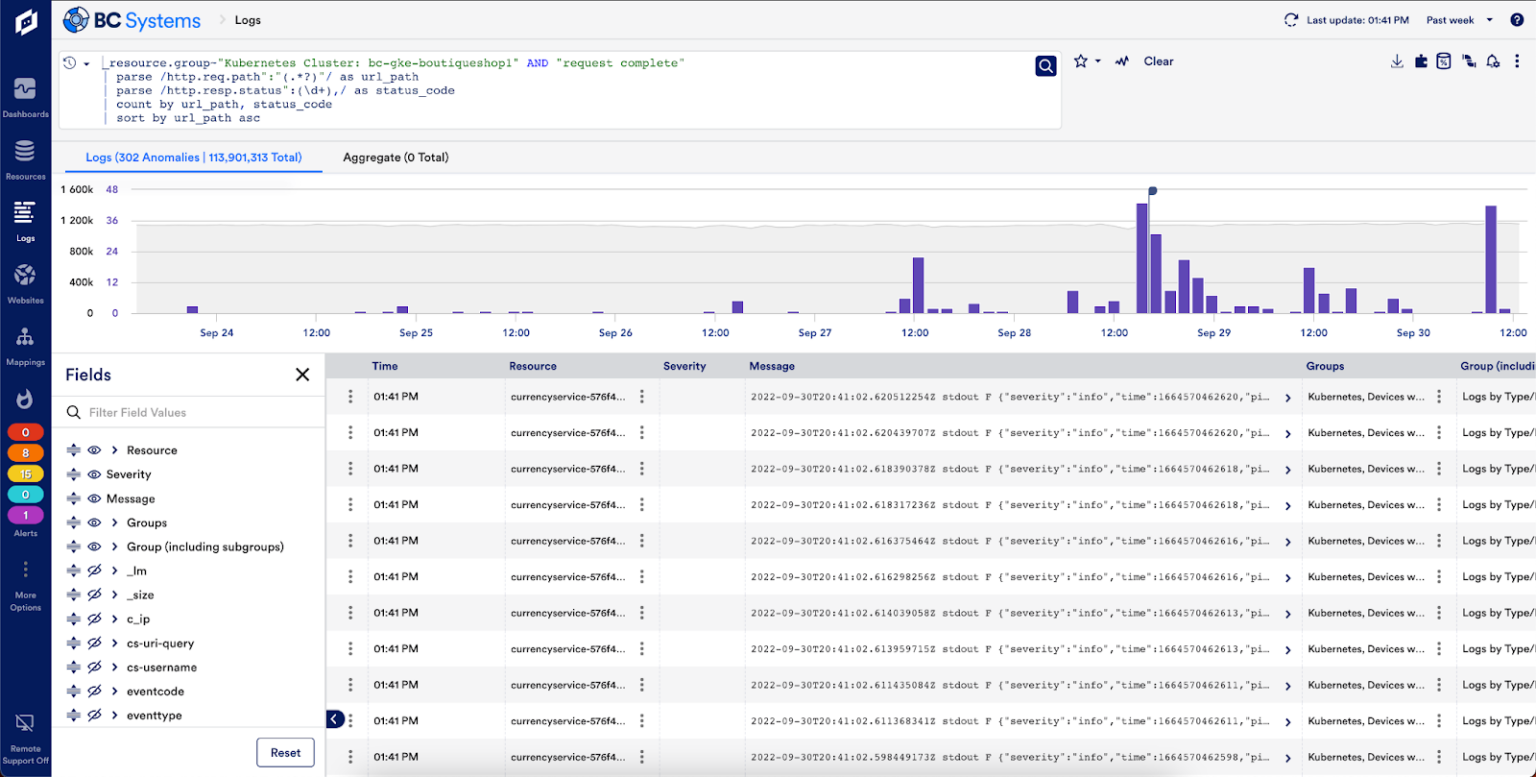Image resolution: width=1536 pixels, height=777 pixels.
Task: Open alert notification settings via the bell icon
Action: coord(1492,61)
